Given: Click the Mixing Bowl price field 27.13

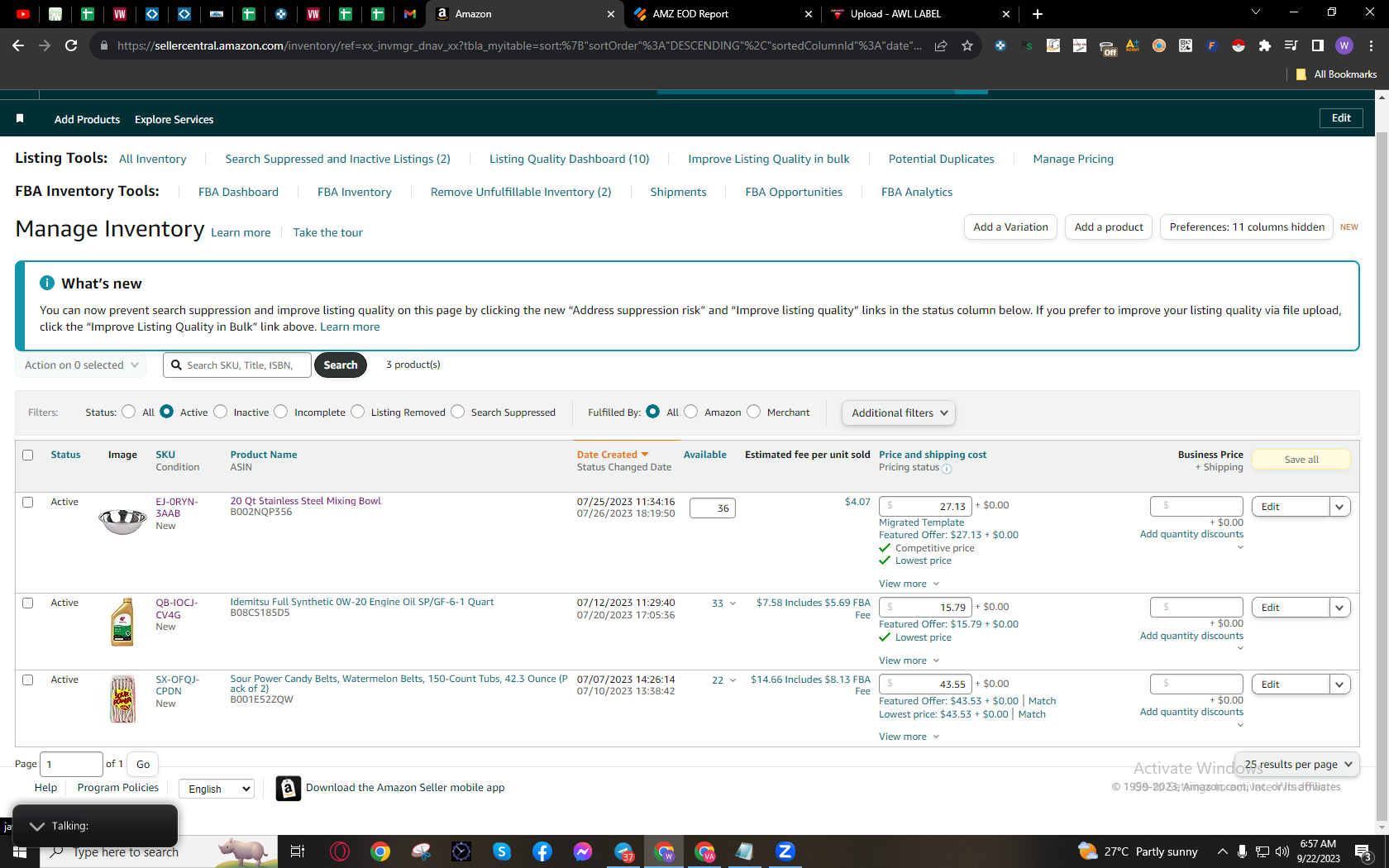Looking at the screenshot, I should click(x=925, y=506).
